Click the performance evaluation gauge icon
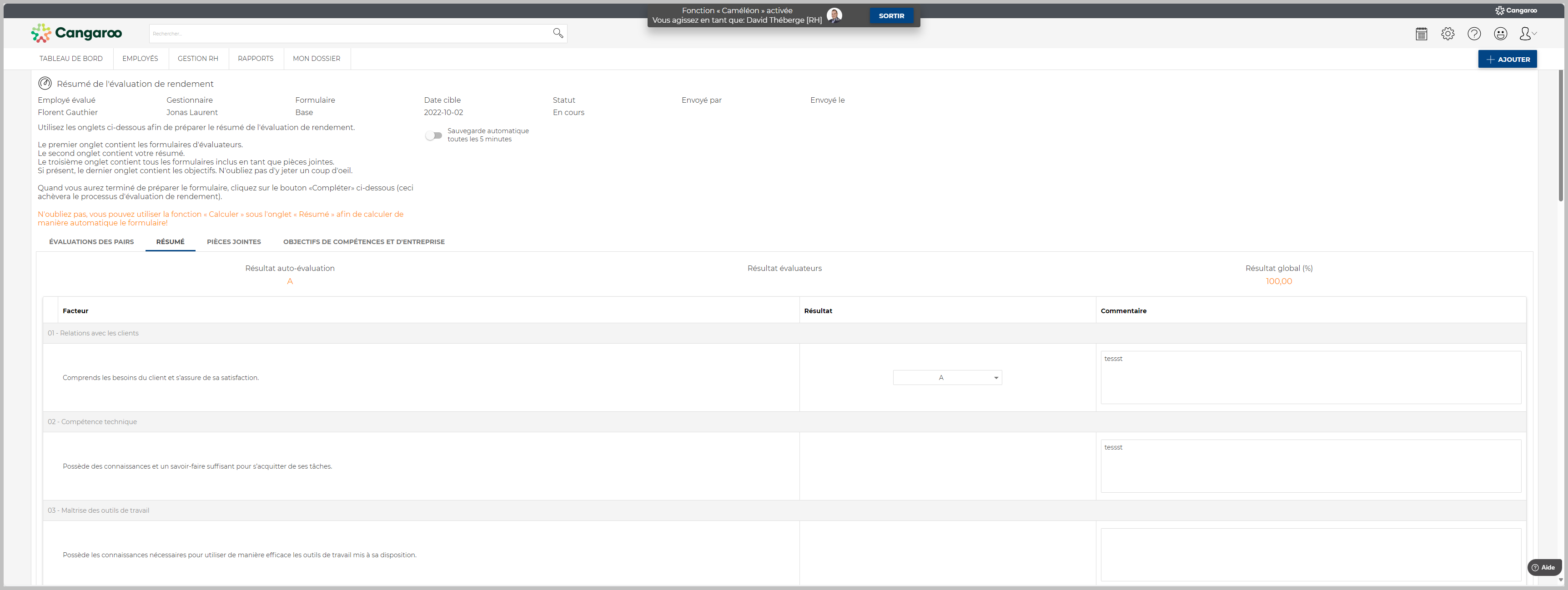 click(x=45, y=83)
